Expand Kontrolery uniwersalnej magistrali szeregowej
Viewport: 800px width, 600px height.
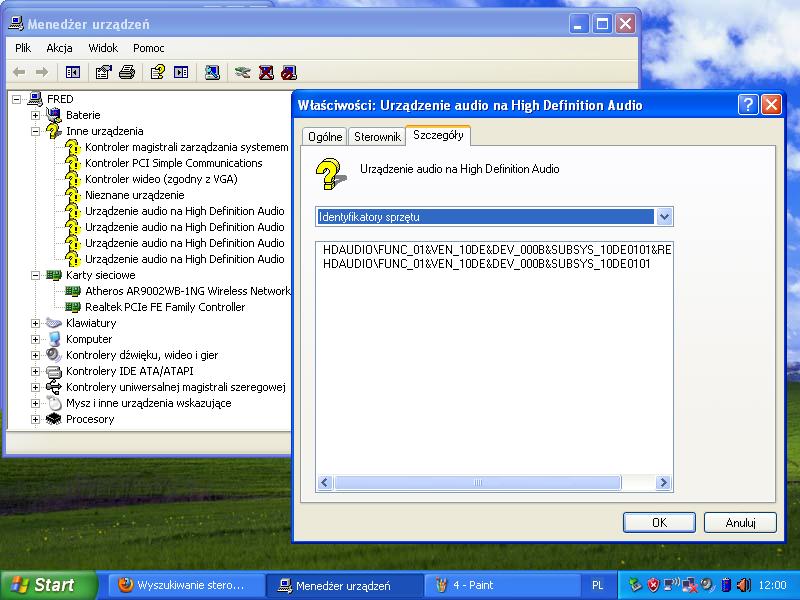click(x=35, y=387)
